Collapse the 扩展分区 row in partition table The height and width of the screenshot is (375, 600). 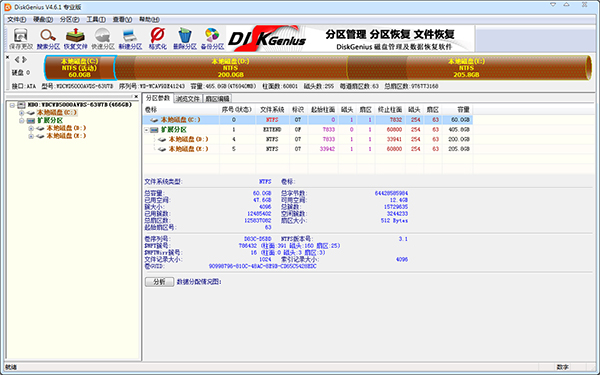(147, 130)
